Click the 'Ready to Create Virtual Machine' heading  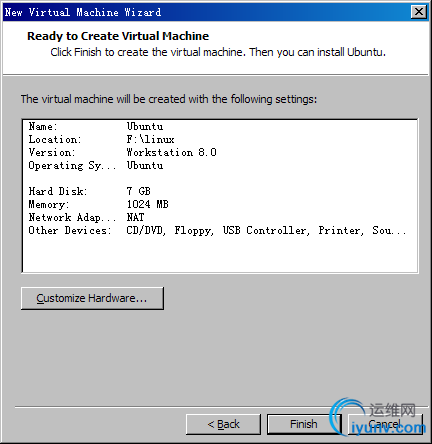118,36
